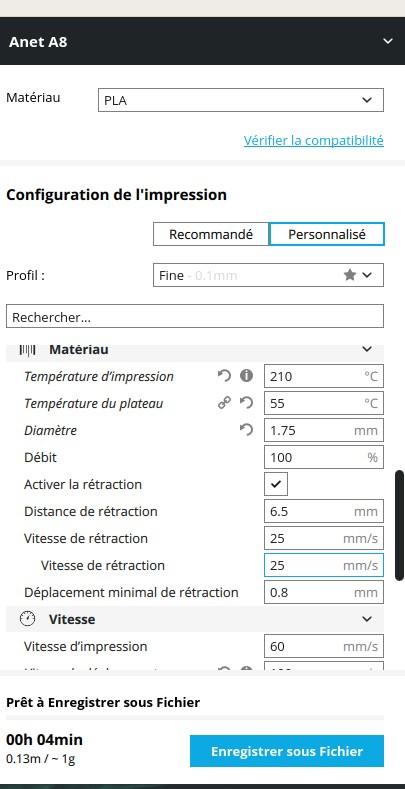Click the Matériau section barcode icon
This screenshot has height=789, width=405.
click(27, 349)
